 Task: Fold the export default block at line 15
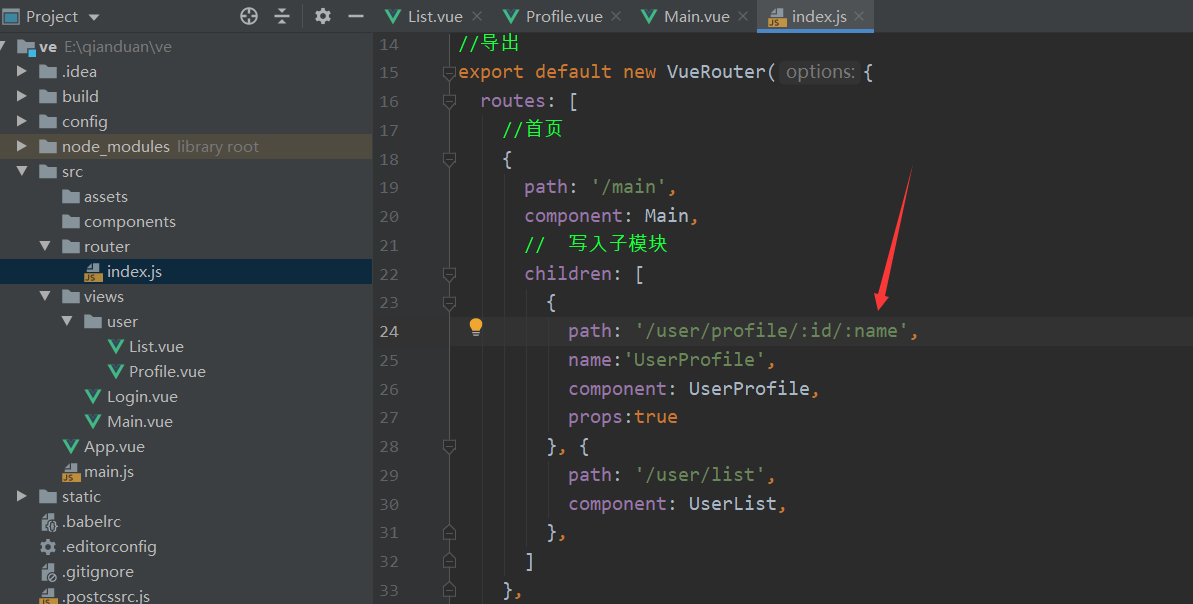pyautogui.click(x=449, y=73)
